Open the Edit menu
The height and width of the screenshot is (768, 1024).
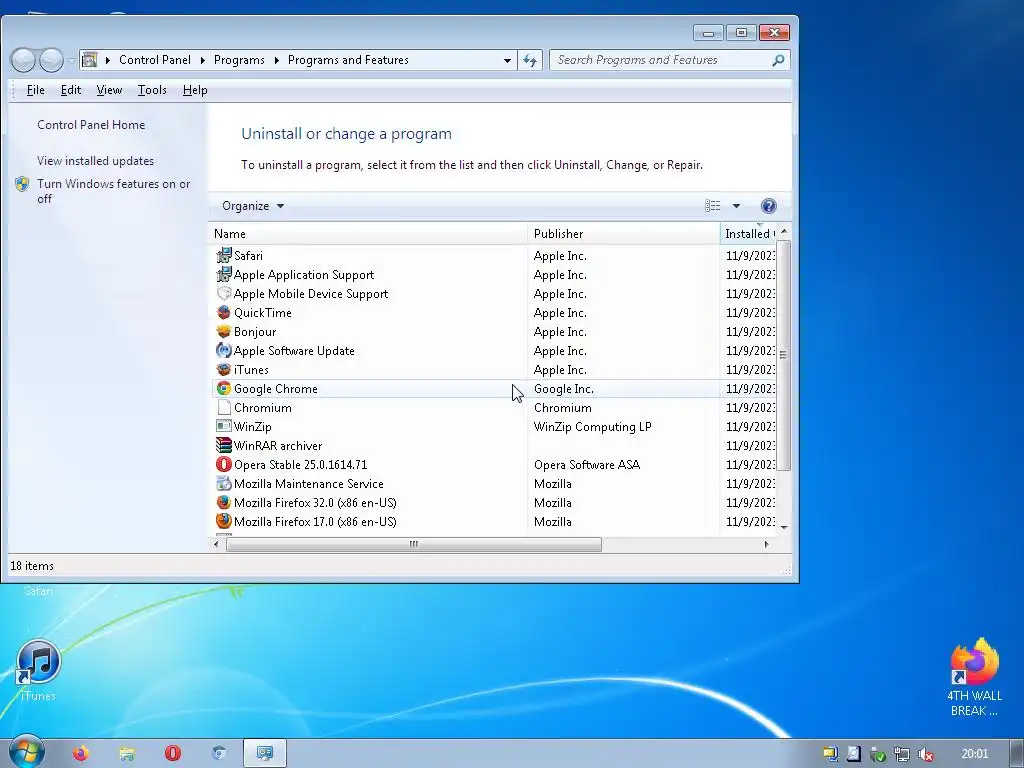[71, 90]
